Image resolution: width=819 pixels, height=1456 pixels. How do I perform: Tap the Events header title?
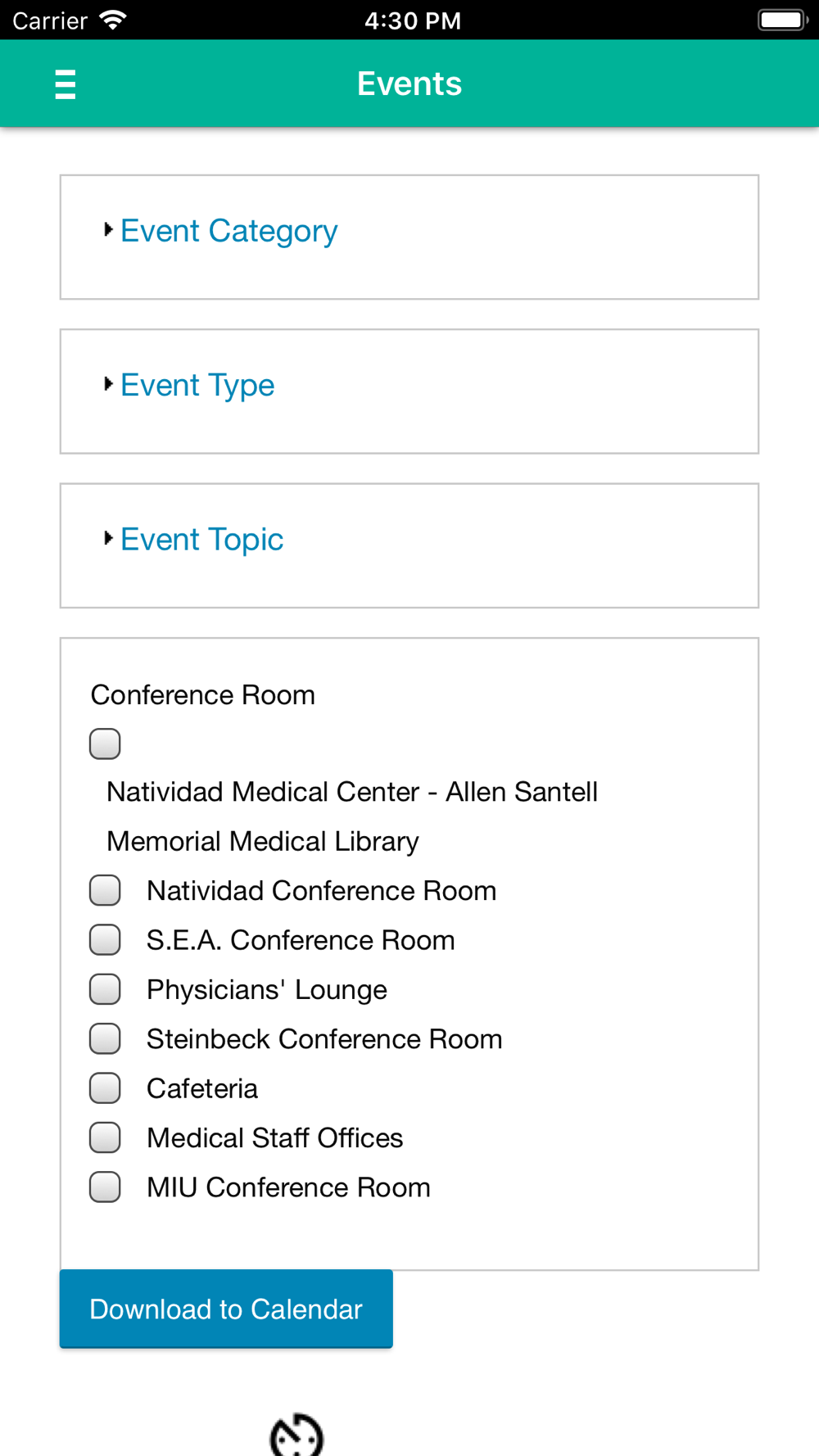coord(409,84)
